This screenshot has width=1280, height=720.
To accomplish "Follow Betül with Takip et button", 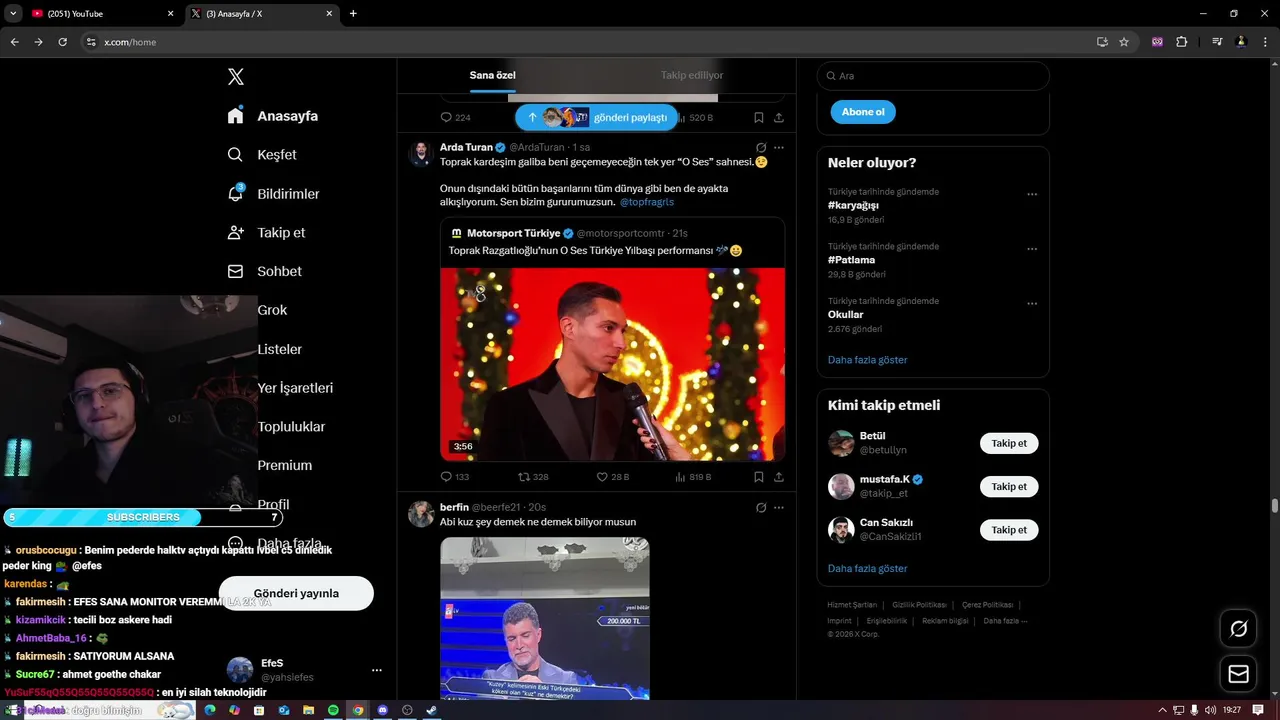I will point(1009,443).
